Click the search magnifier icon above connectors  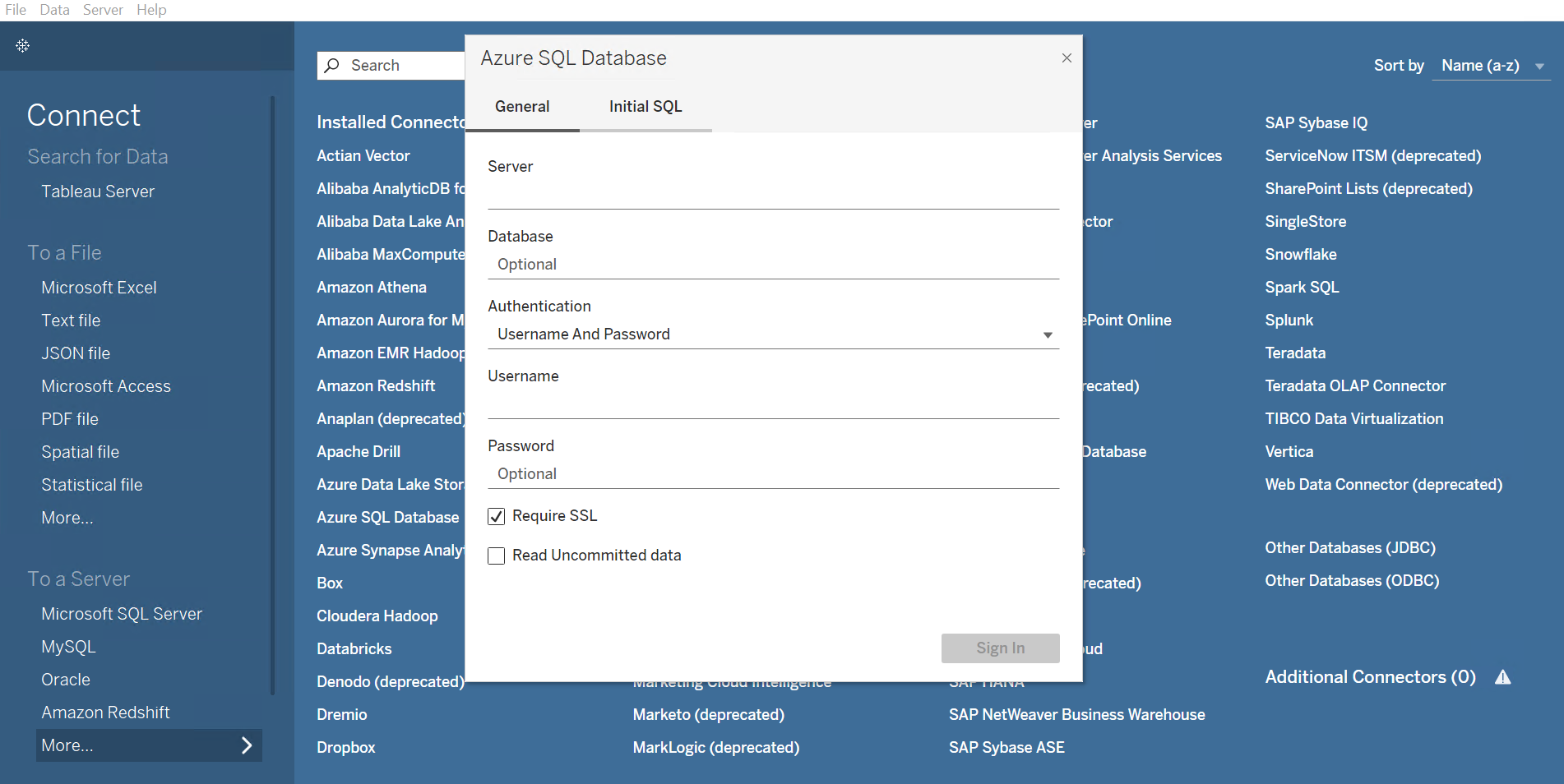click(331, 65)
